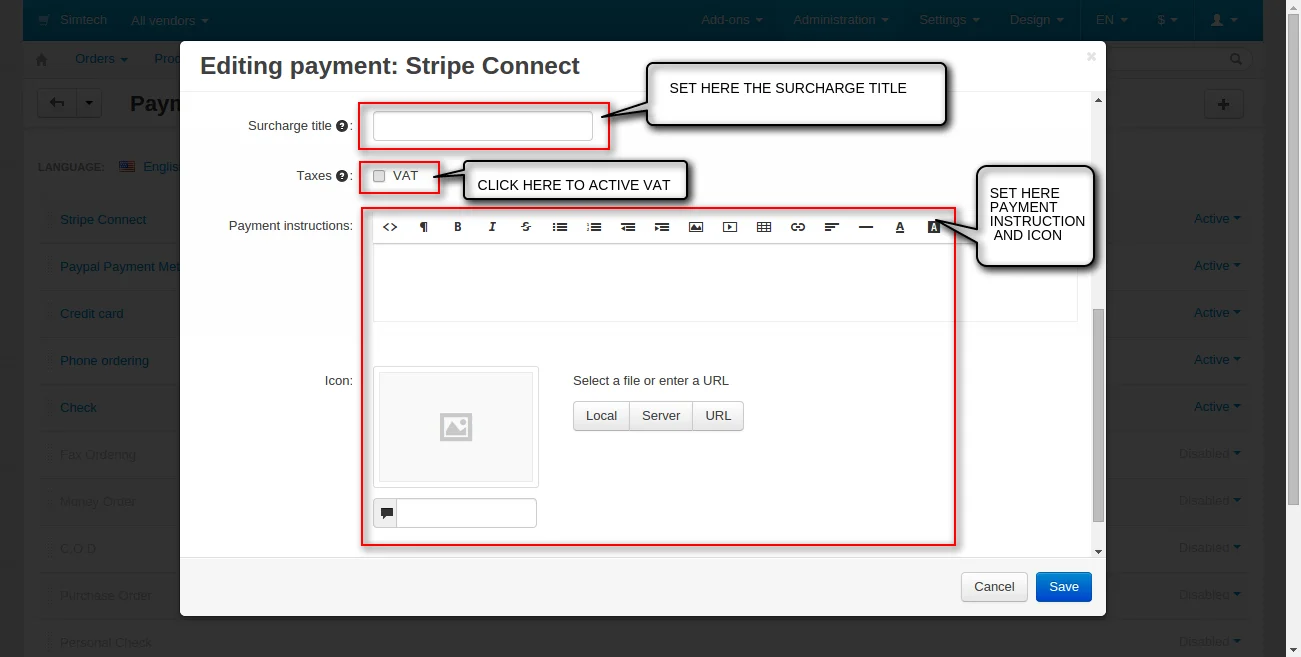Click the icon alt text comment icon
The width and height of the screenshot is (1301, 657).
pyautogui.click(x=386, y=513)
